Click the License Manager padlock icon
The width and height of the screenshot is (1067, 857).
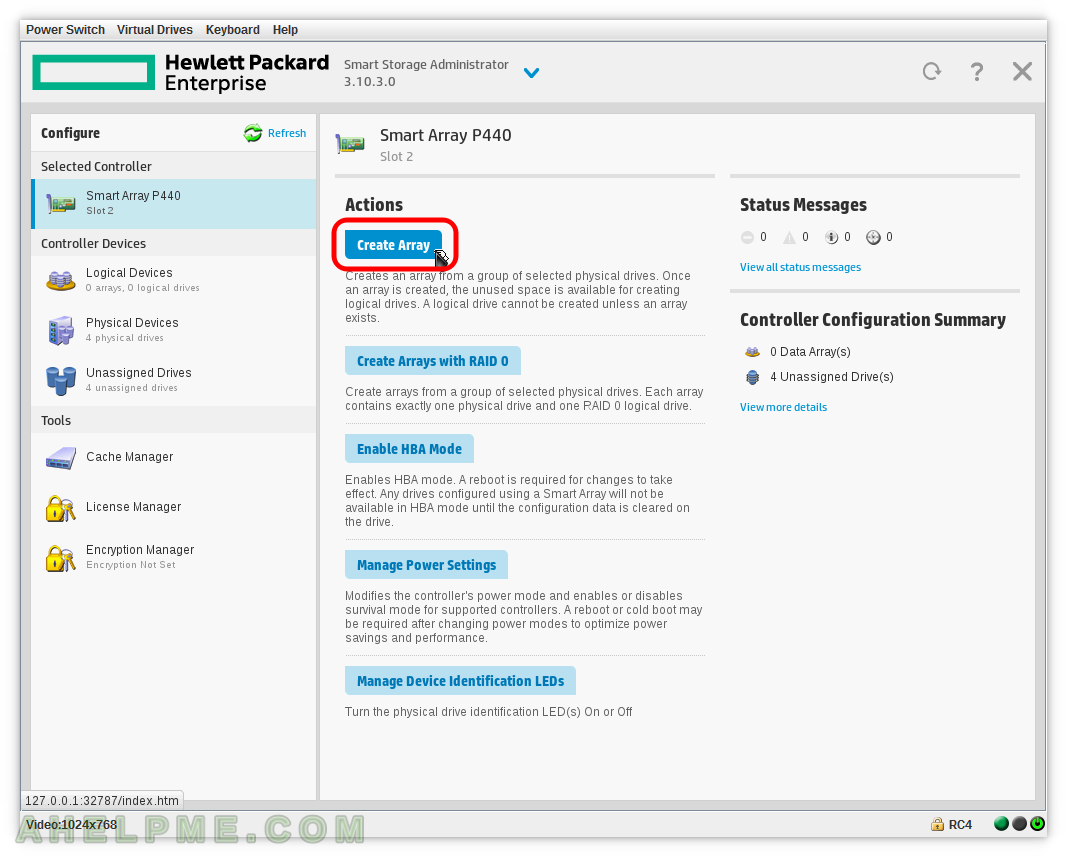coord(61,508)
